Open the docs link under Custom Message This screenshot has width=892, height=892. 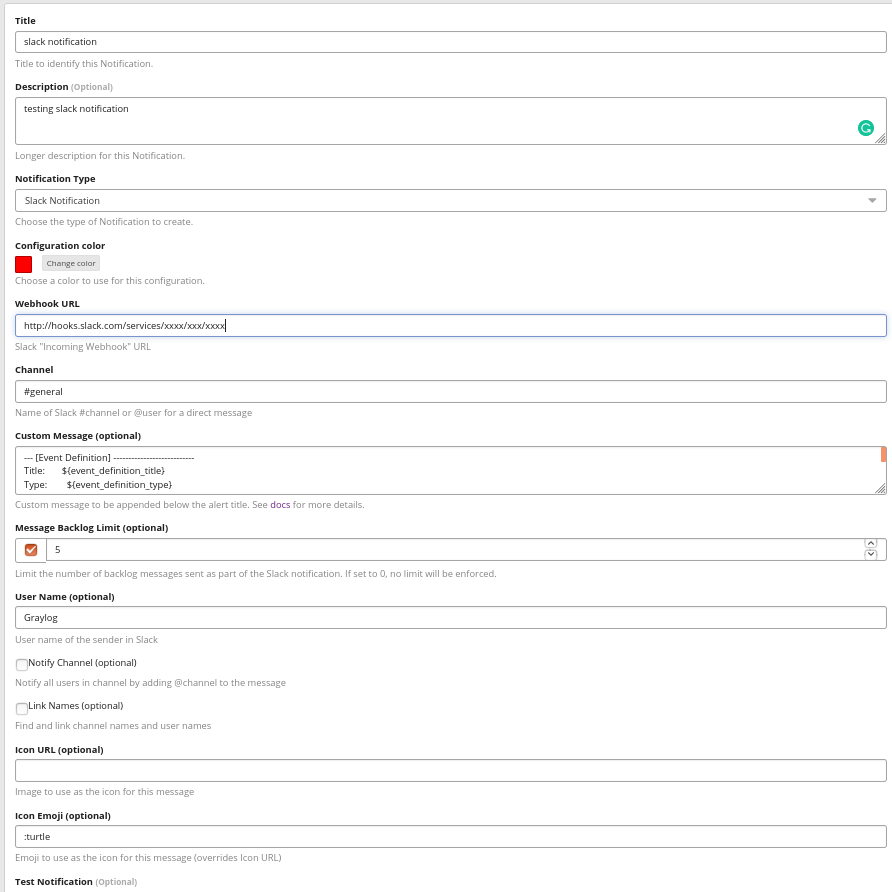[280, 505]
